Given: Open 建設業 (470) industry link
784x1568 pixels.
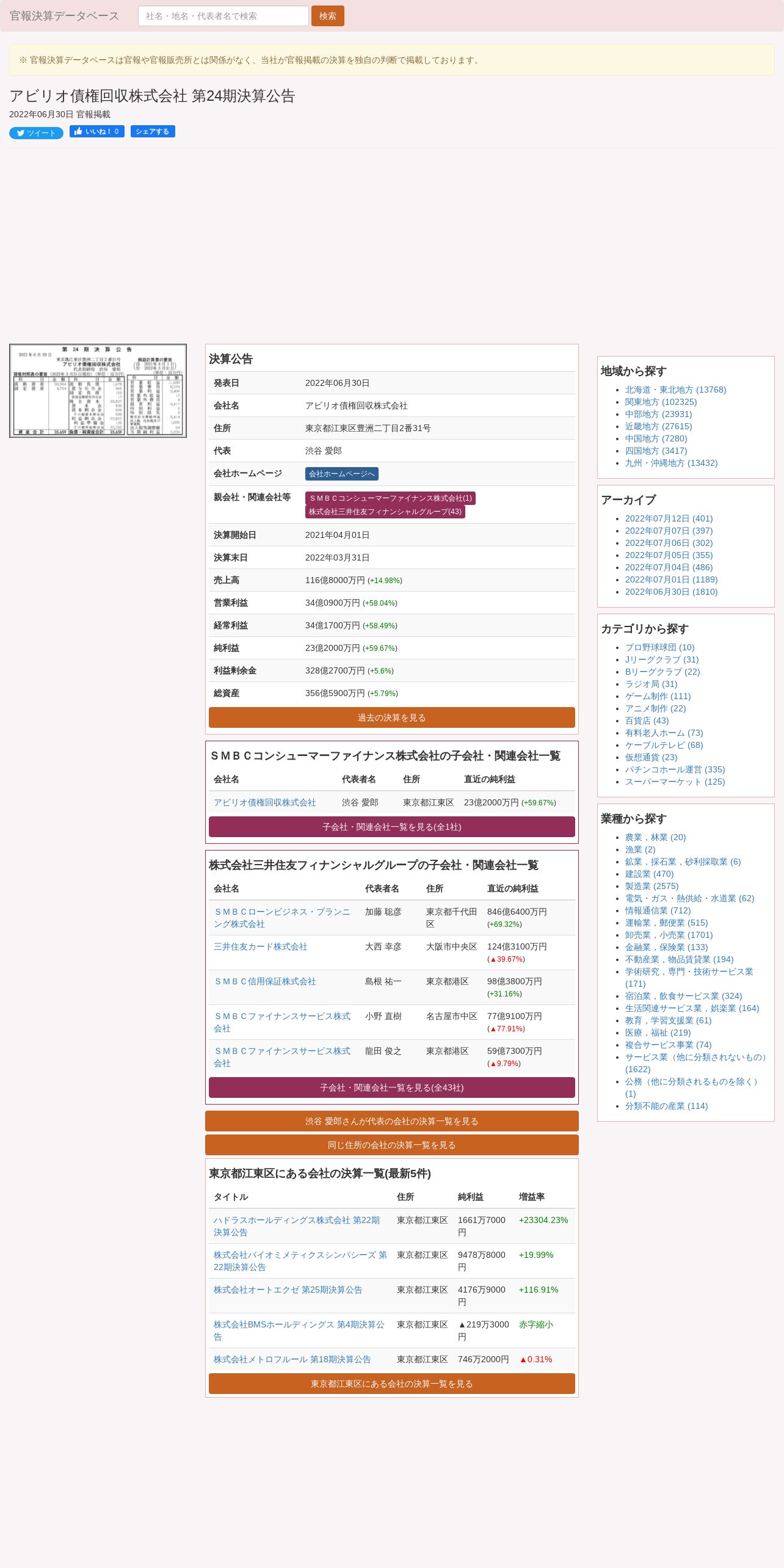Looking at the screenshot, I should (x=650, y=874).
